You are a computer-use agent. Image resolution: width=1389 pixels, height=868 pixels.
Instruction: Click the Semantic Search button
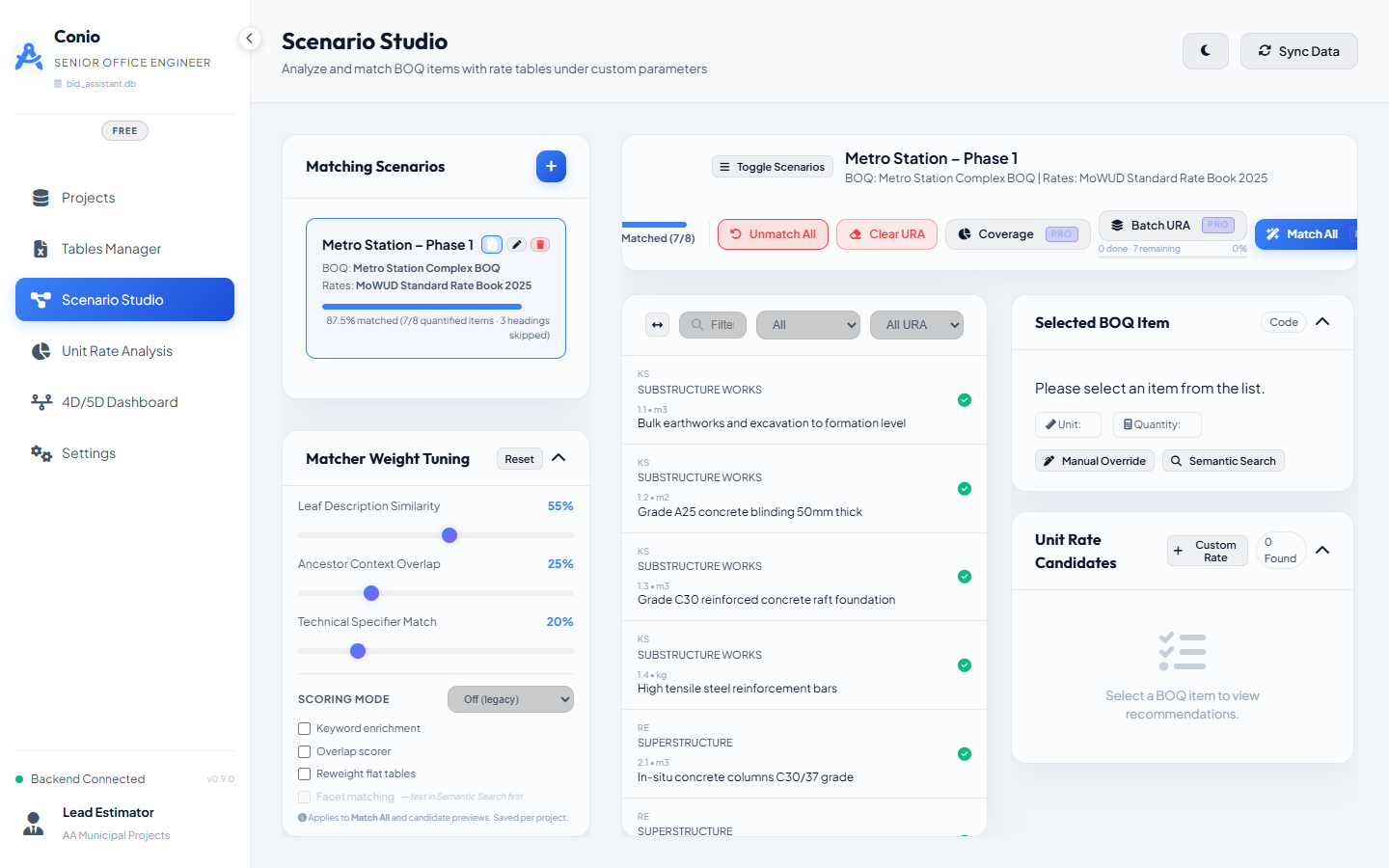tap(1223, 461)
